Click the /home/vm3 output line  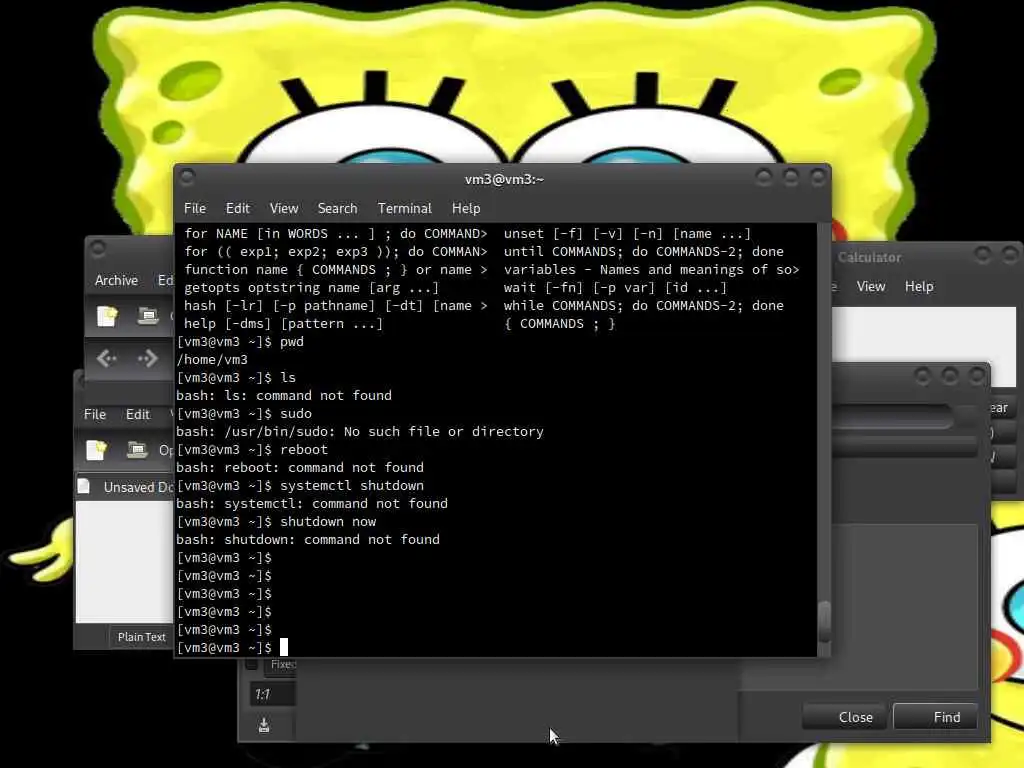[212, 359]
